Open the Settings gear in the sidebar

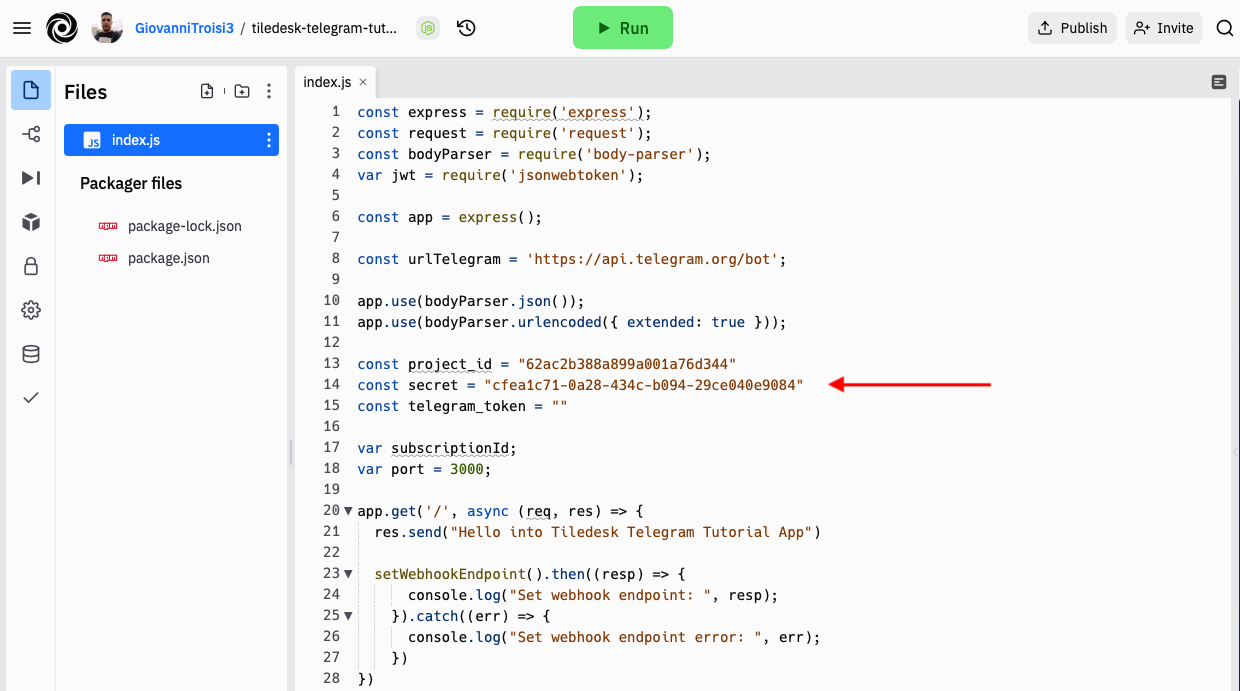pos(31,310)
